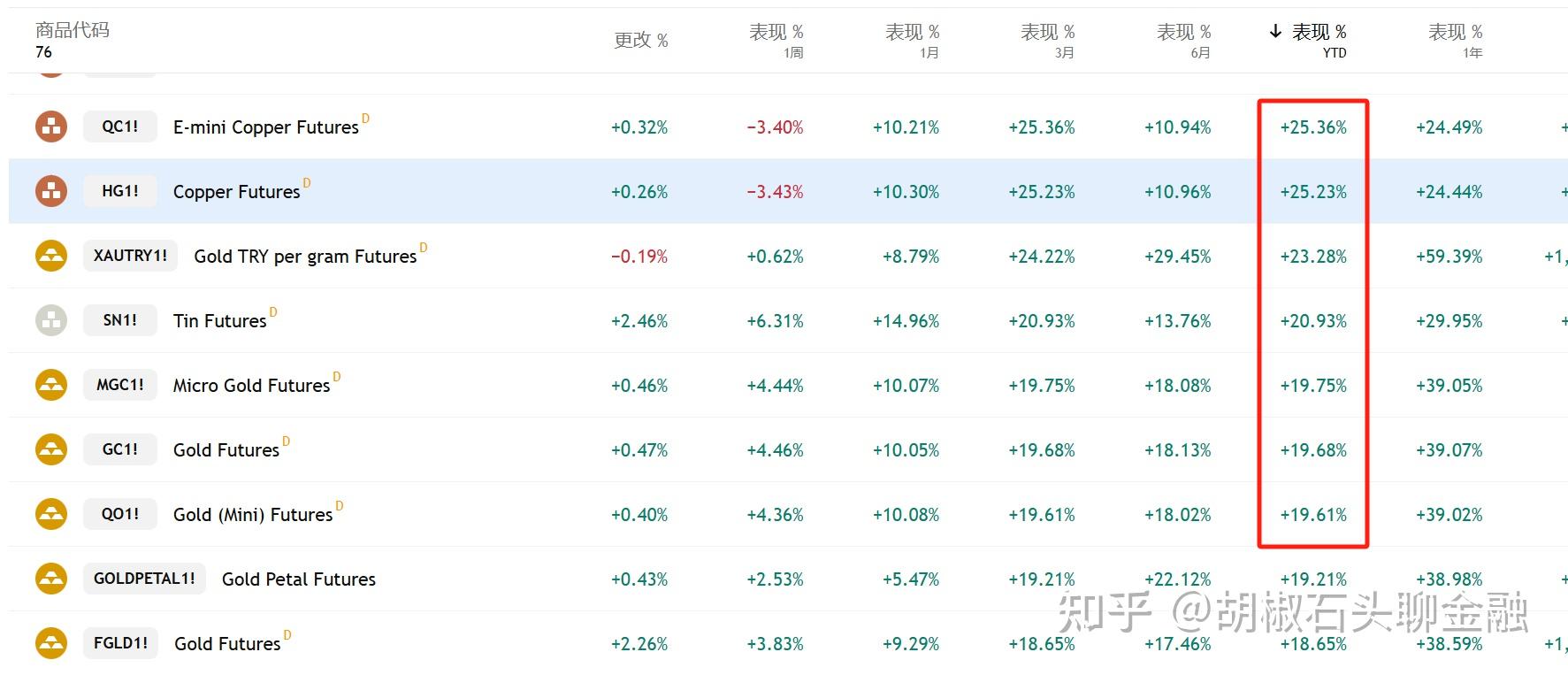Click the tin logo icon next to SN1!
The height and width of the screenshot is (675, 1568).
coord(50,319)
